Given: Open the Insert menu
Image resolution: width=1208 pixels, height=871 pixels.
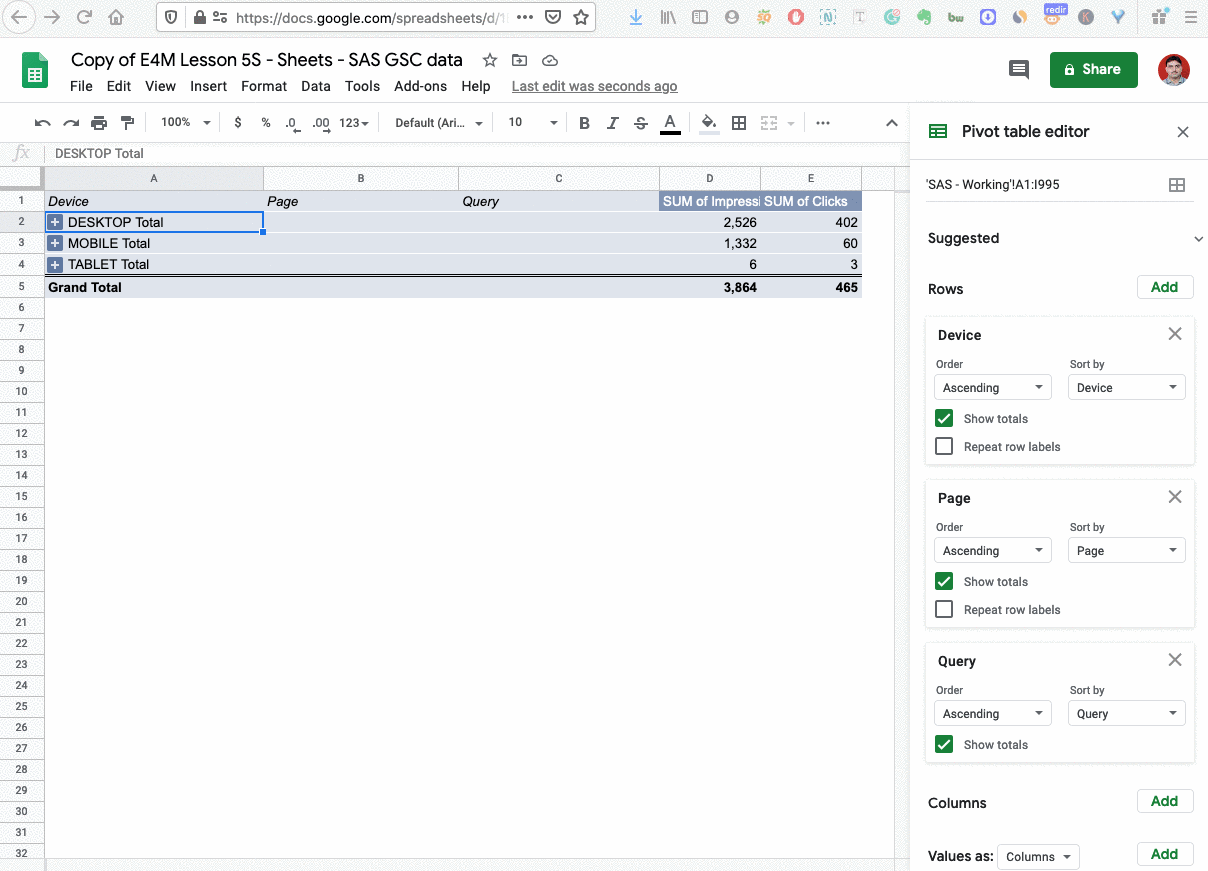Looking at the screenshot, I should pyautogui.click(x=208, y=86).
